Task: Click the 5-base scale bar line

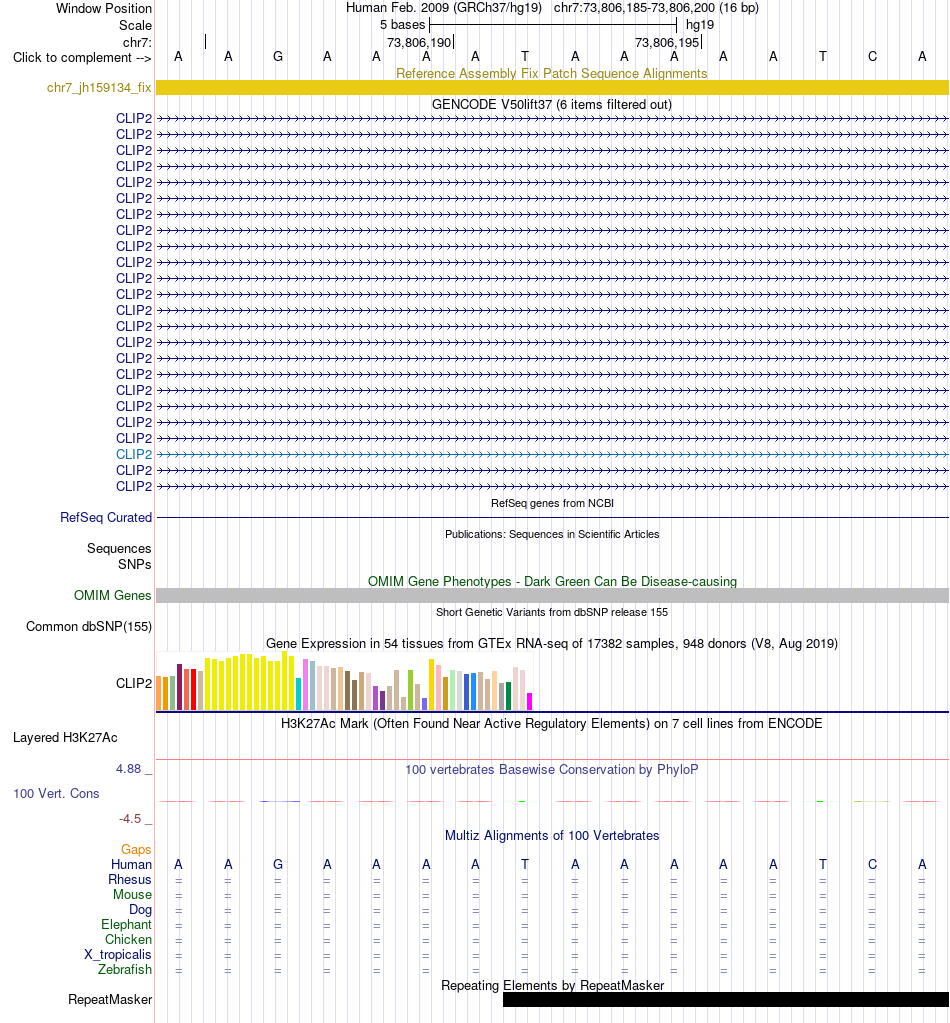Action: tap(553, 25)
